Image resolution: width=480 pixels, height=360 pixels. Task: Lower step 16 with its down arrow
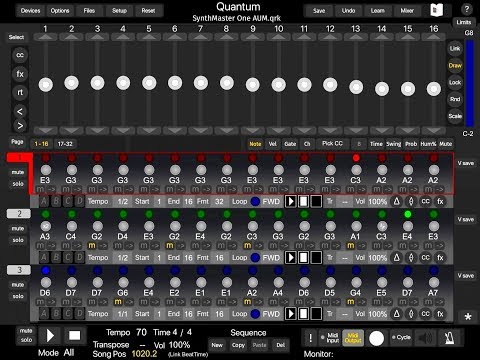(x=434, y=130)
